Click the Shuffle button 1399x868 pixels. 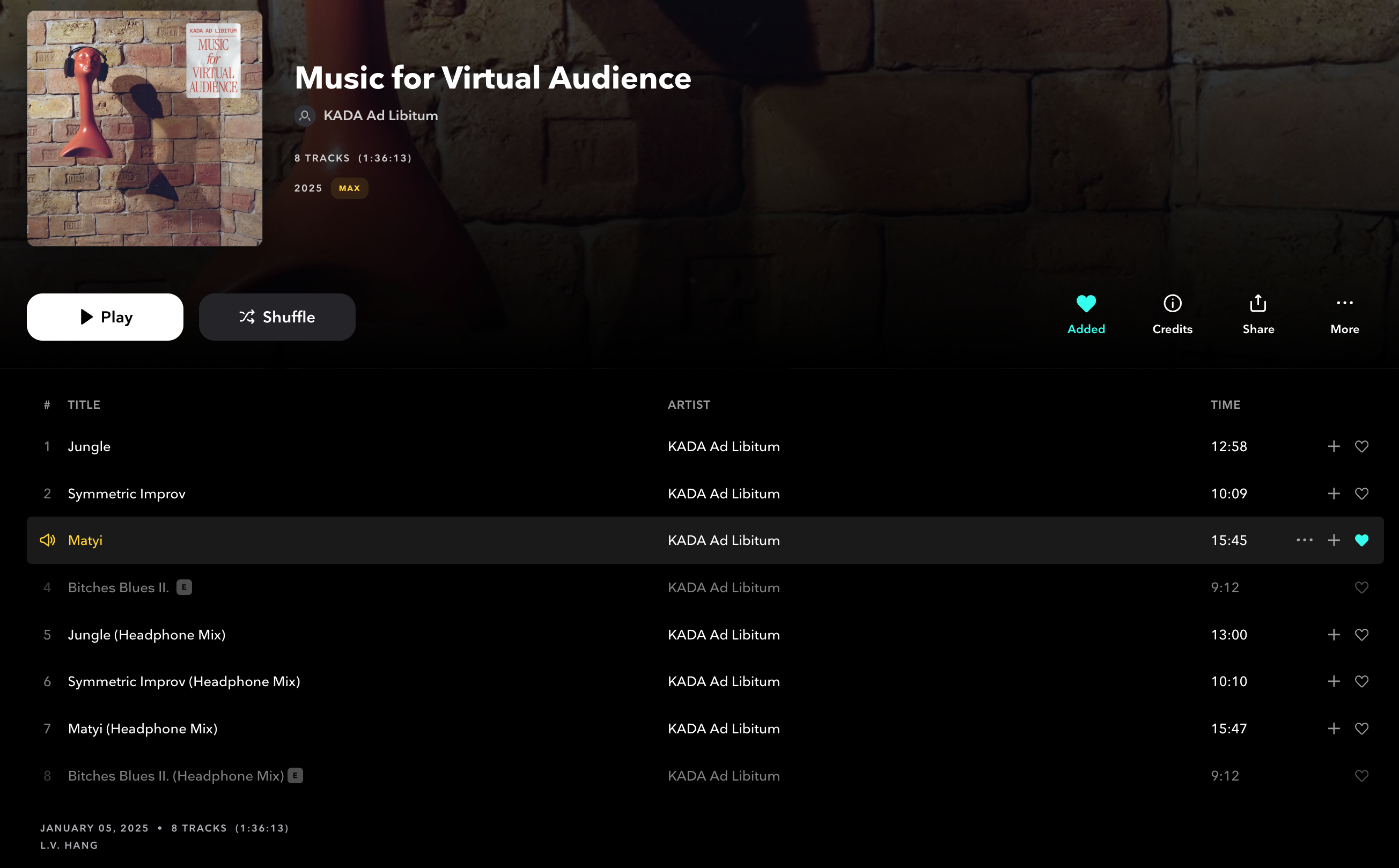pyautogui.click(x=277, y=317)
